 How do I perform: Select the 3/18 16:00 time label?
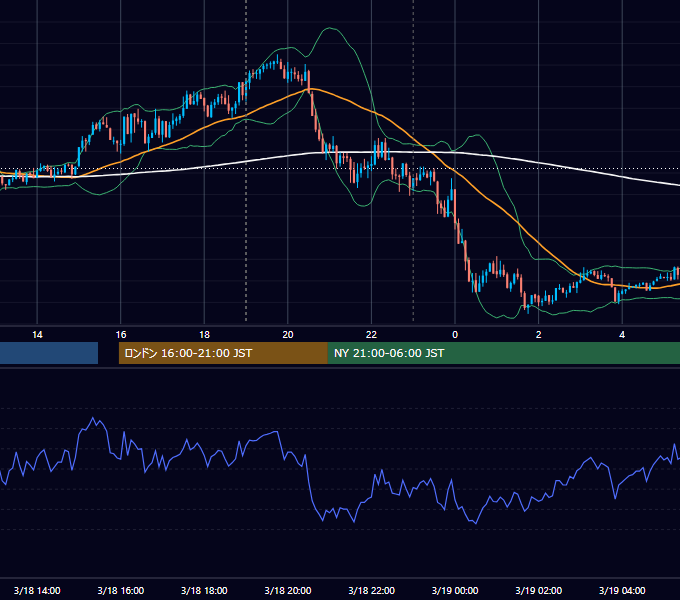(x=121, y=590)
